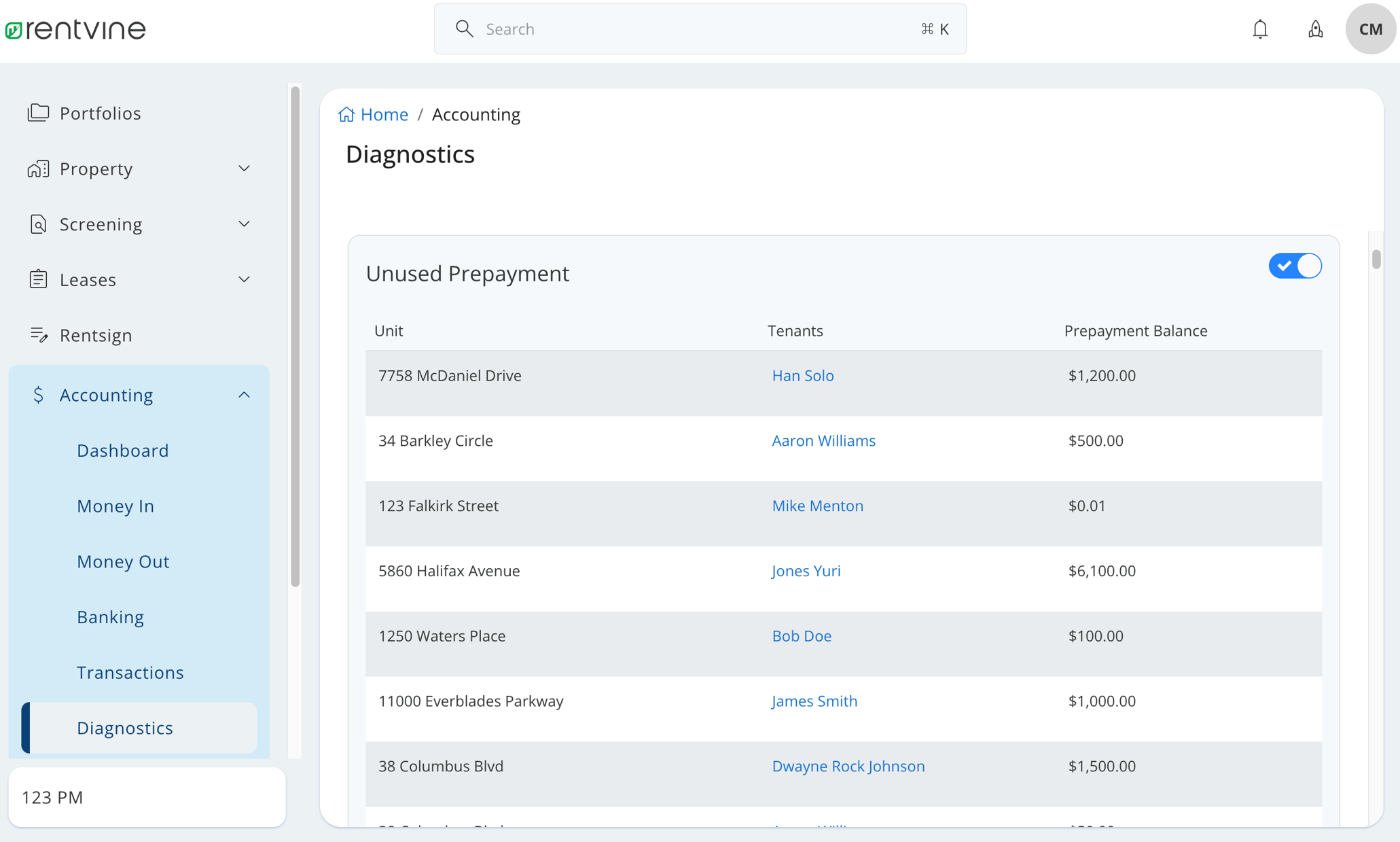Select the Property house icon
The image size is (1400, 842).
tap(39, 169)
